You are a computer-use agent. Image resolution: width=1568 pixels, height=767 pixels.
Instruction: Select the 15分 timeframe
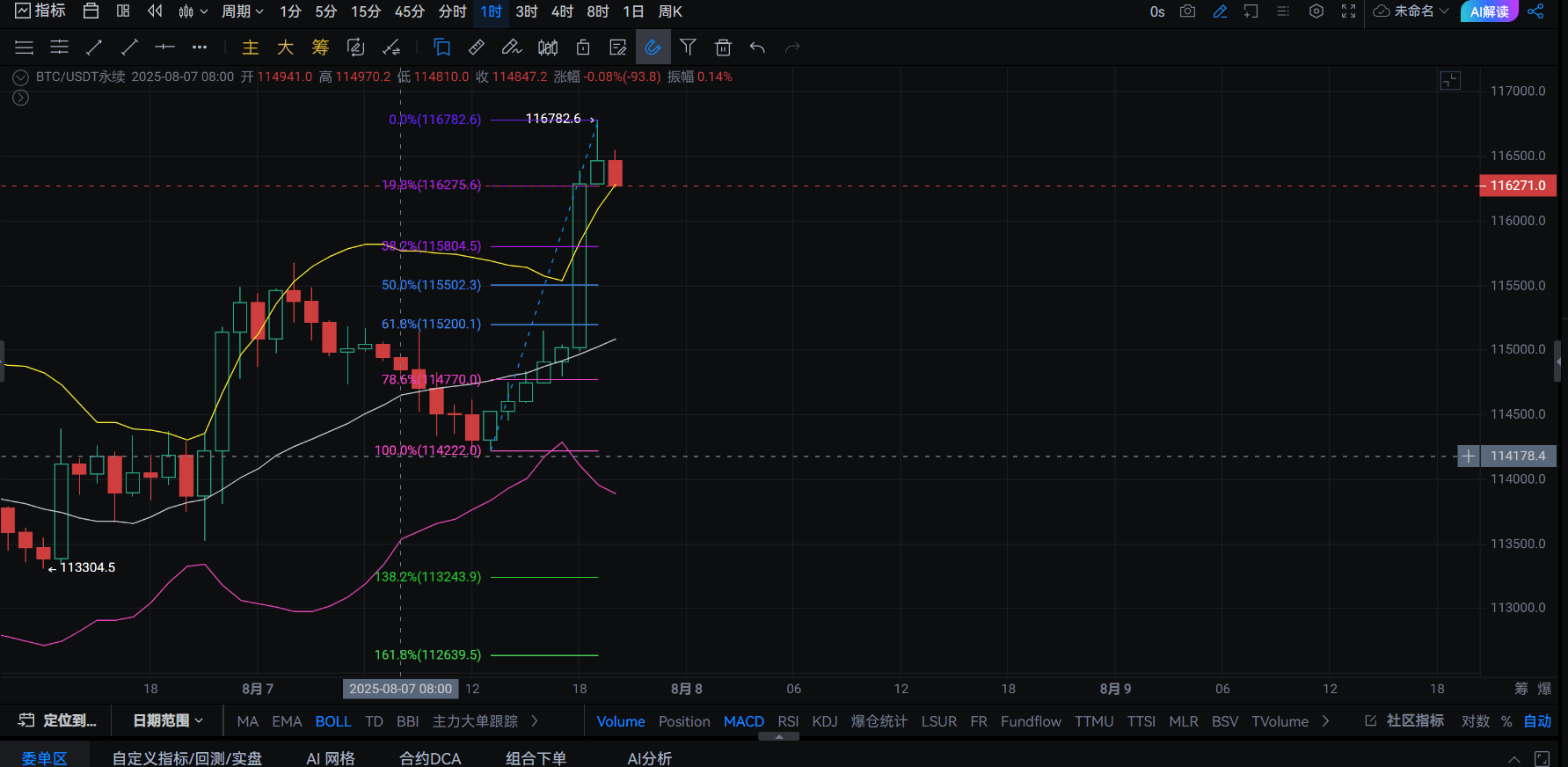click(366, 11)
